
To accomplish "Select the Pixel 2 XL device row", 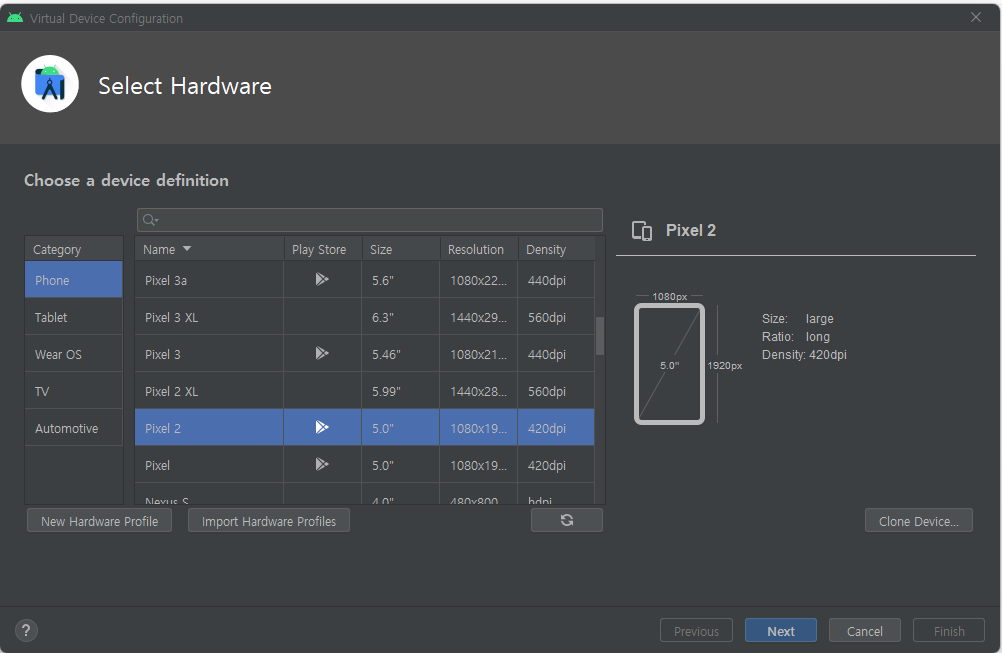I will (364, 391).
